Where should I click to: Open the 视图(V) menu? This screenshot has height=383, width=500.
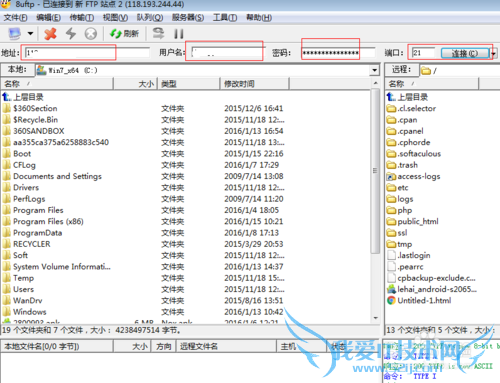tap(115, 17)
